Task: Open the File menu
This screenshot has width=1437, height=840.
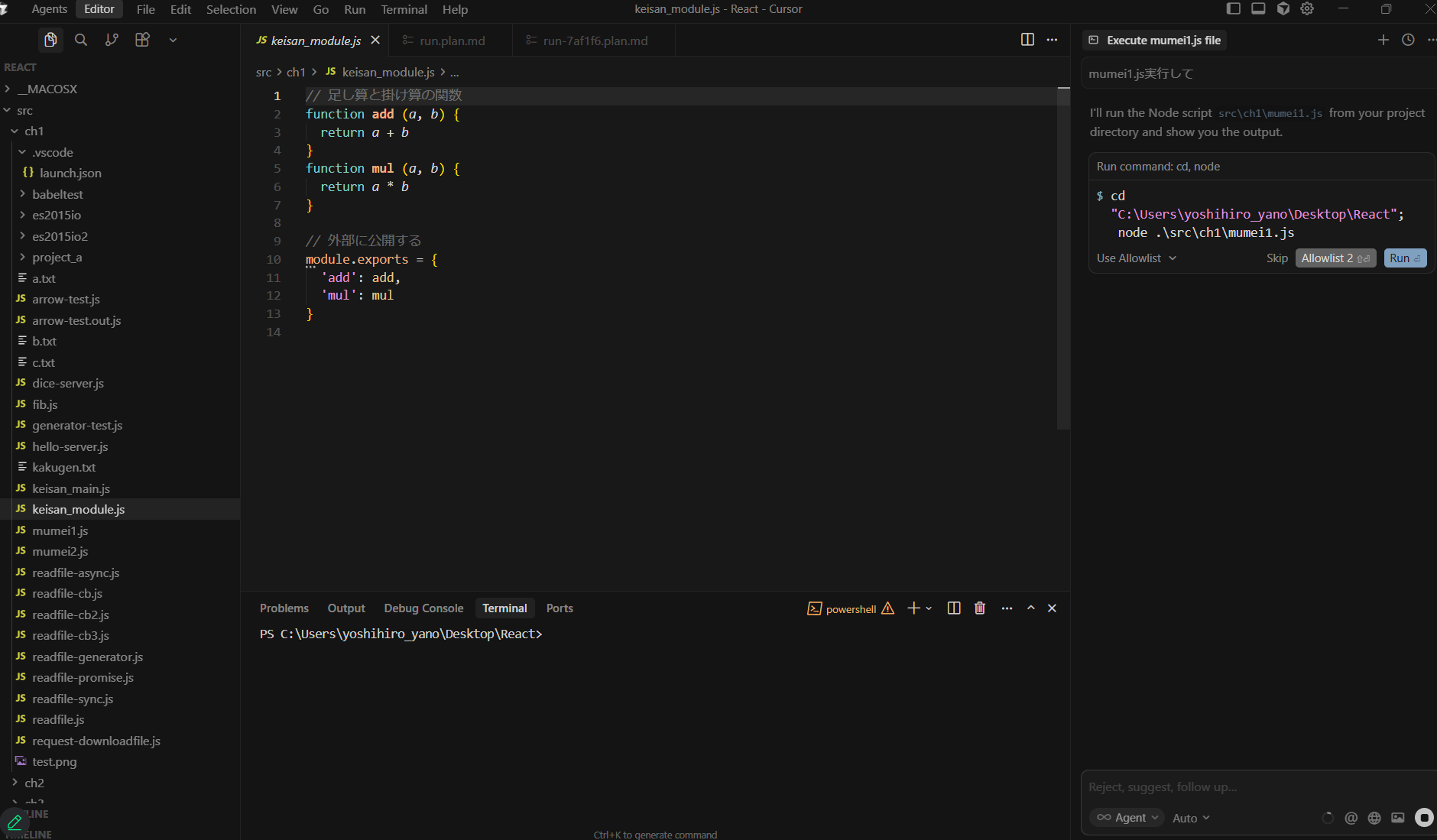Action: pyautogui.click(x=145, y=9)
